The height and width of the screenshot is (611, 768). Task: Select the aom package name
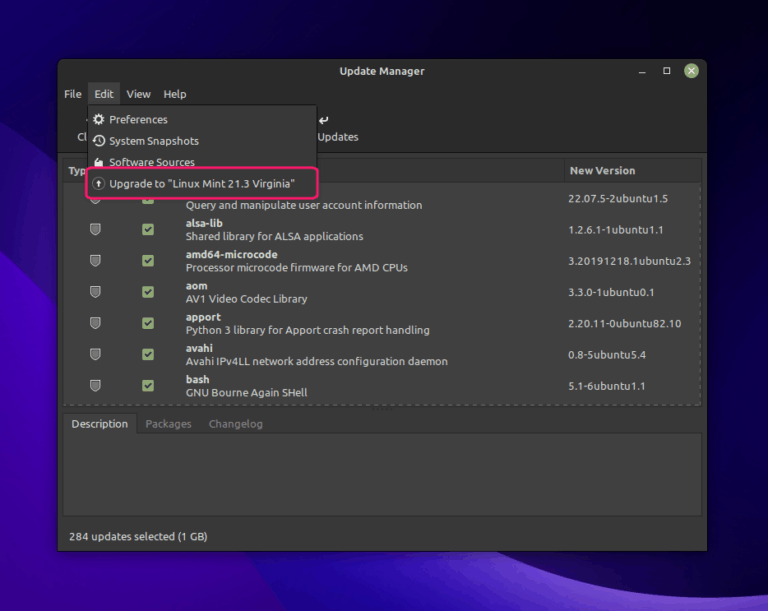pyautogui.click(x=196, y=286)
